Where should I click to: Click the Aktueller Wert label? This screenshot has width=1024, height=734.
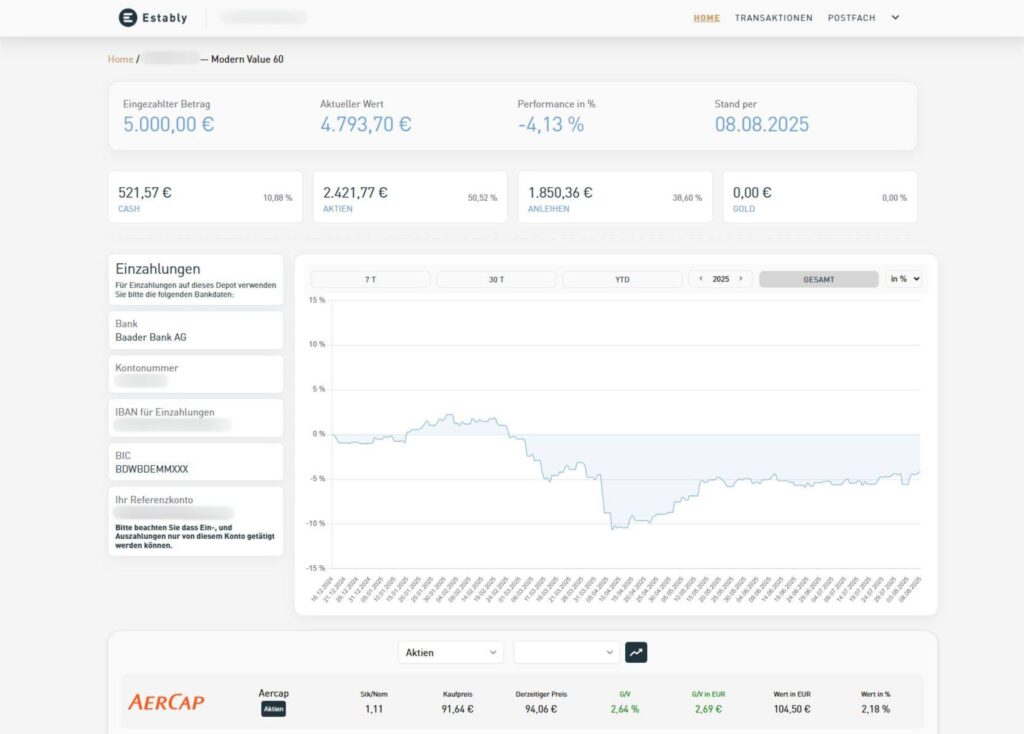[x=351, y=104]
